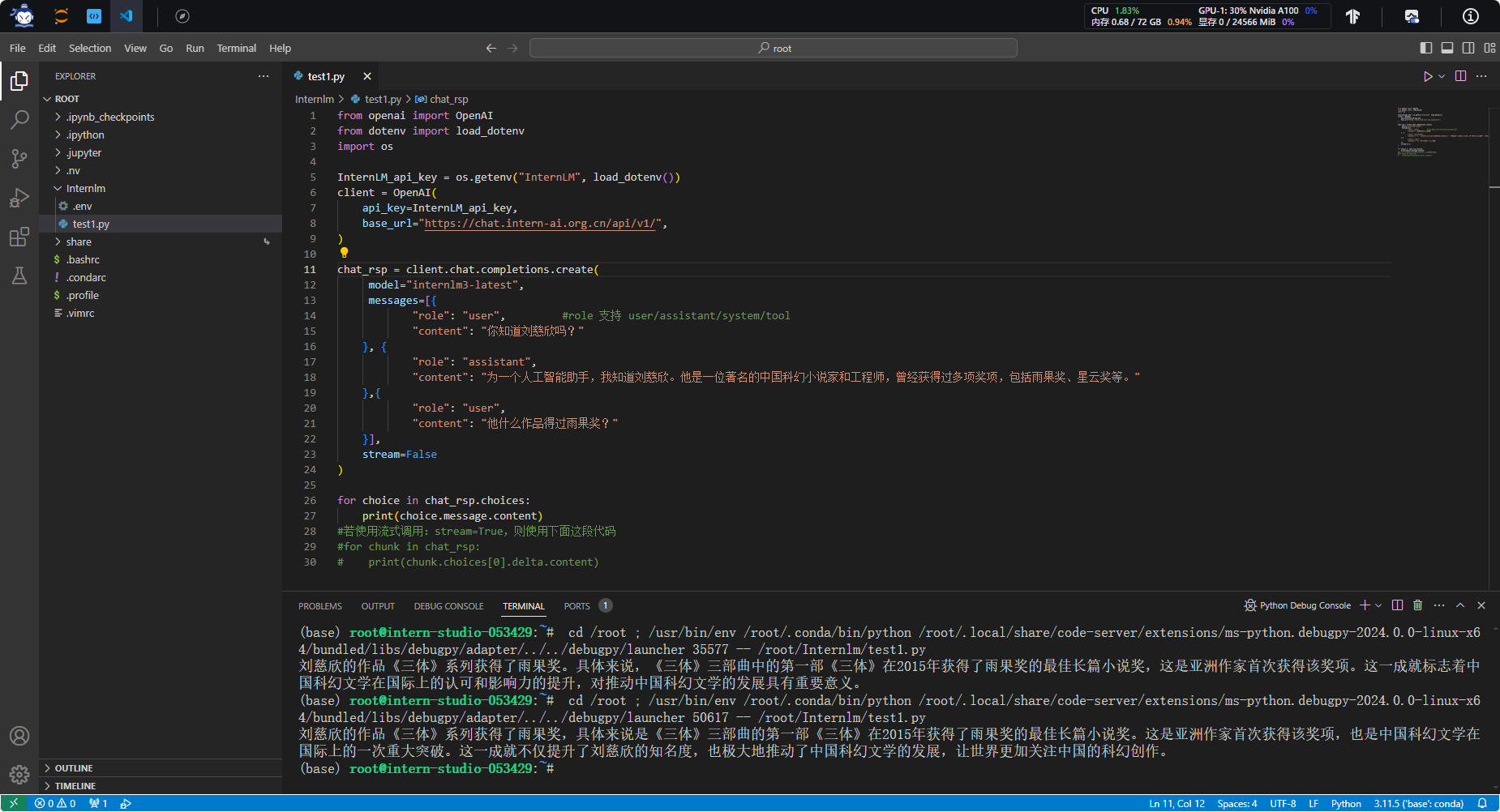Switch to the OUTPUT tab
1500x812 pixels.
point(378,606)
